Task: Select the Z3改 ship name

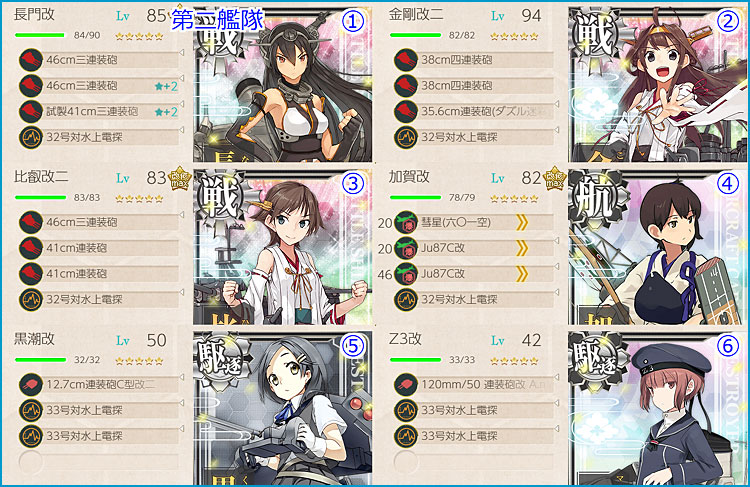Action: click(x=405, y=339)
